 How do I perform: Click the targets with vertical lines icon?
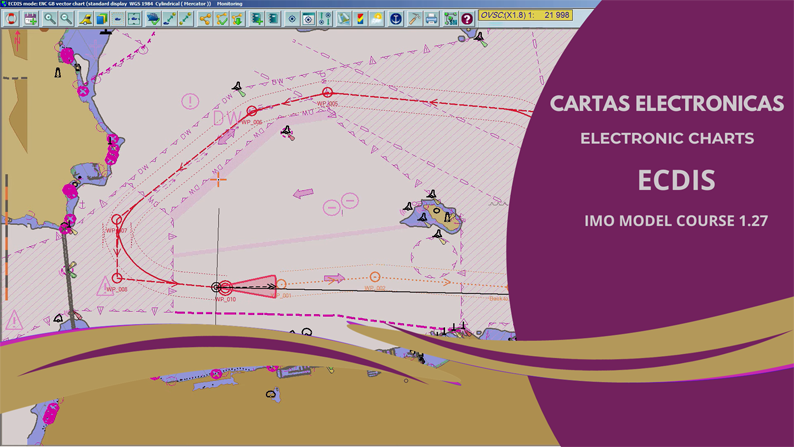325,19
